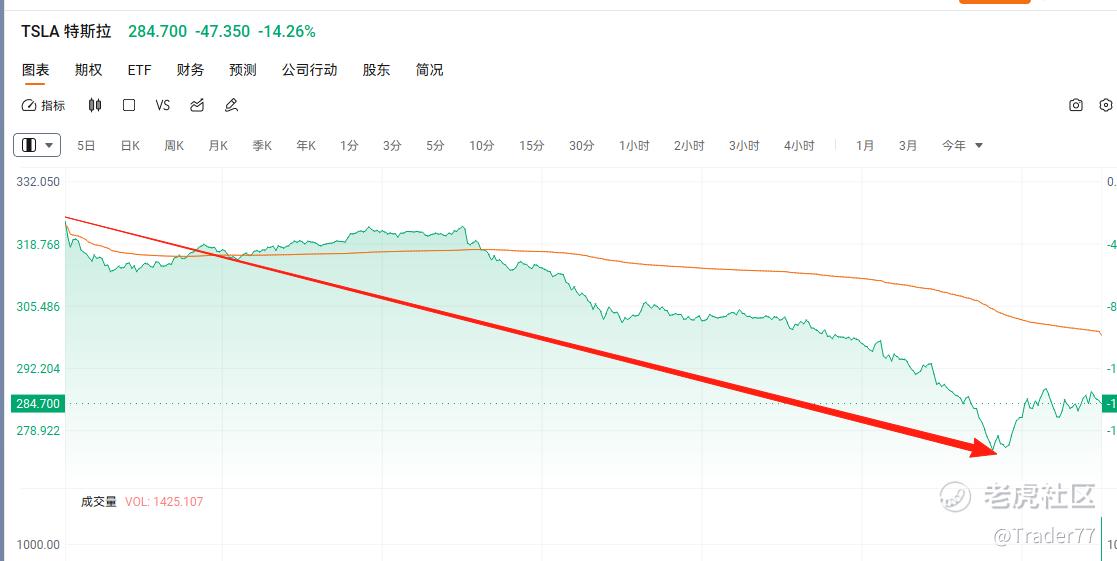The image size is (1117, 561).
Task: Select the pencil drawing tool
Action: 231,105
